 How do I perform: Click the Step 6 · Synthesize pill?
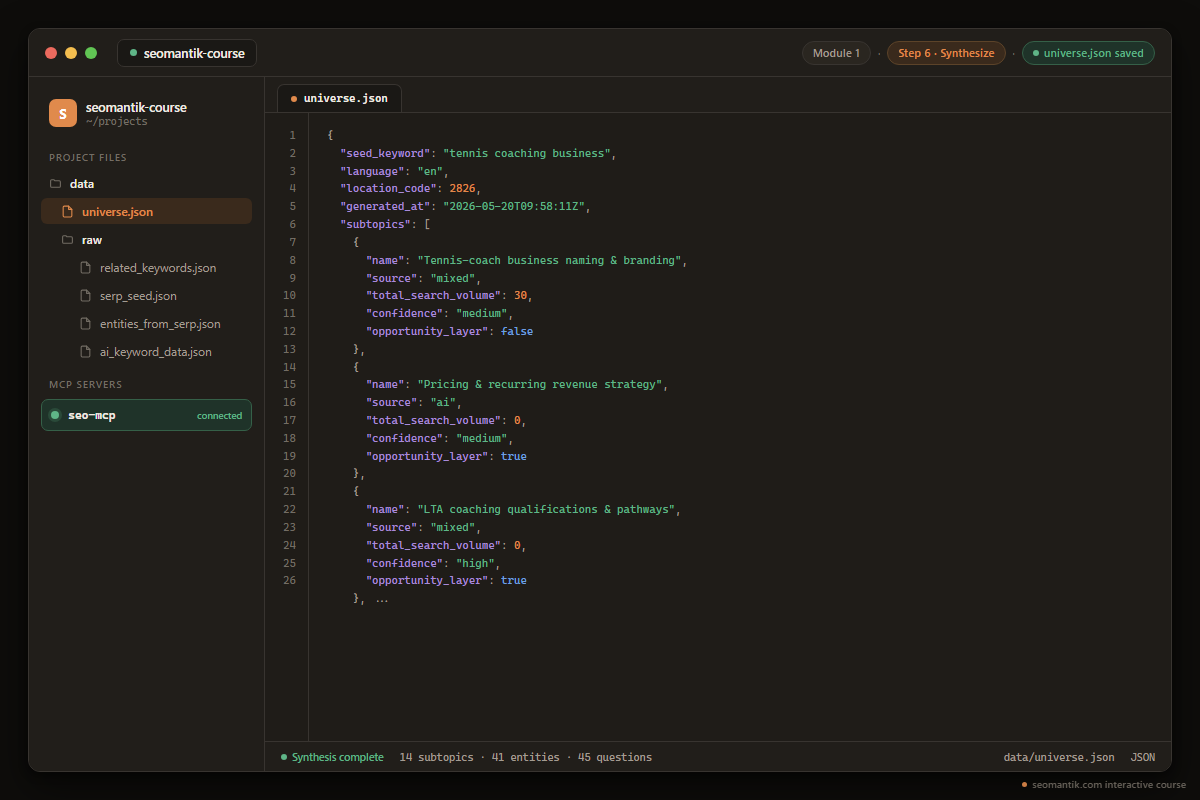click(946, 53)
